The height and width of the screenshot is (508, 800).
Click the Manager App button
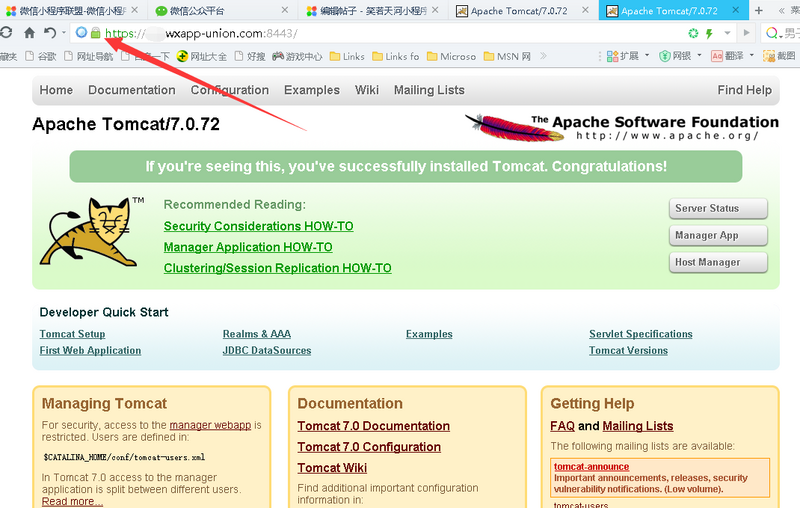coord(718,235)
